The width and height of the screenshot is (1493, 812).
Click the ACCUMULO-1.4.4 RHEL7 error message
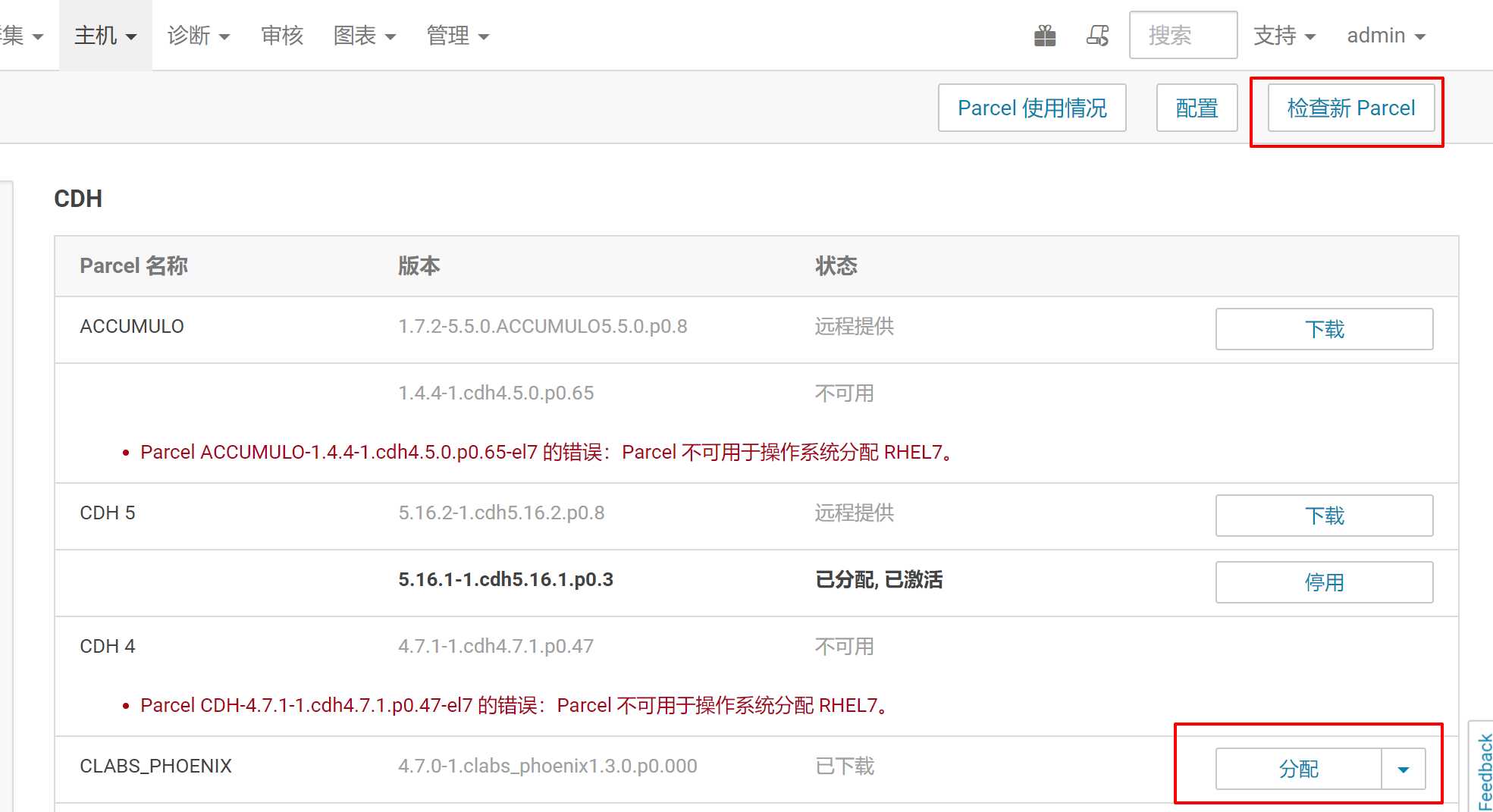(547, 452)
